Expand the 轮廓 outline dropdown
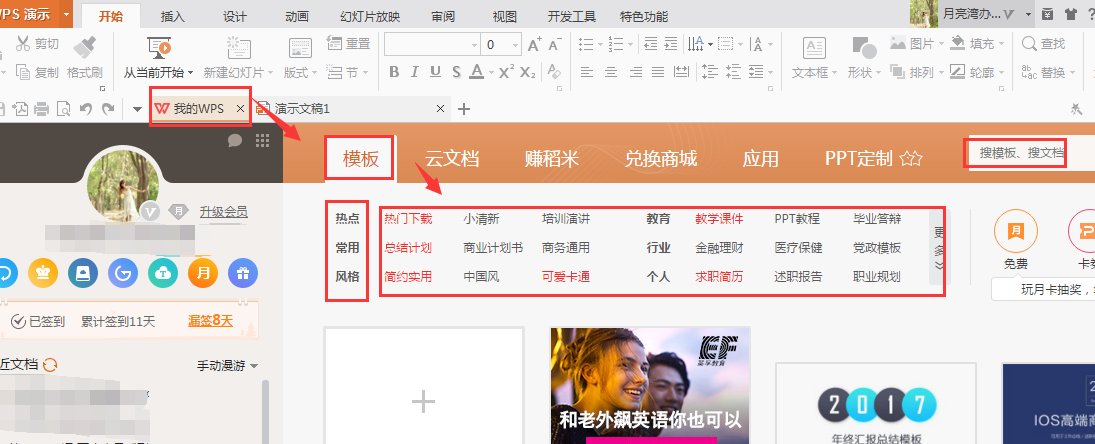Image resolution: width=1095 pixels, height=444 pixels. pos(1003,73)
